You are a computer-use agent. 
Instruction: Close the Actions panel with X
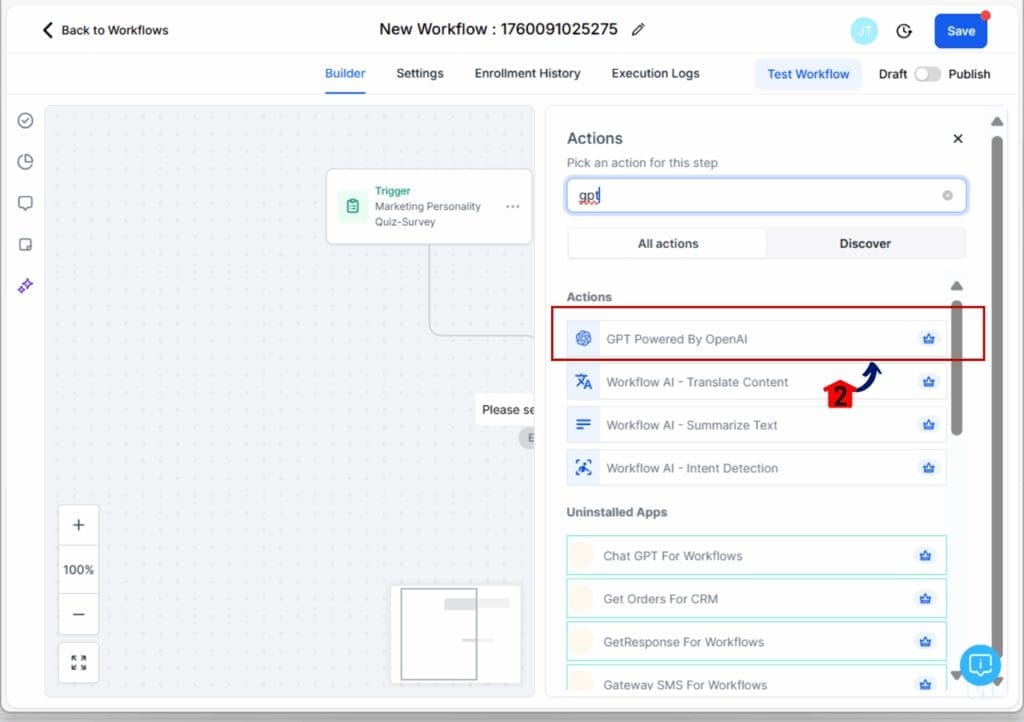958,139
